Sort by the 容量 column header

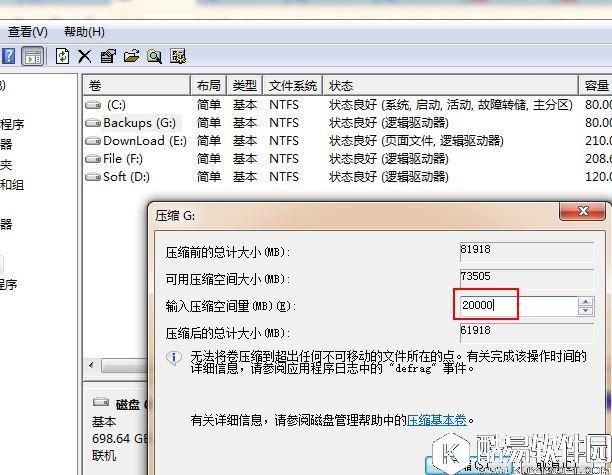pos(595,85)
